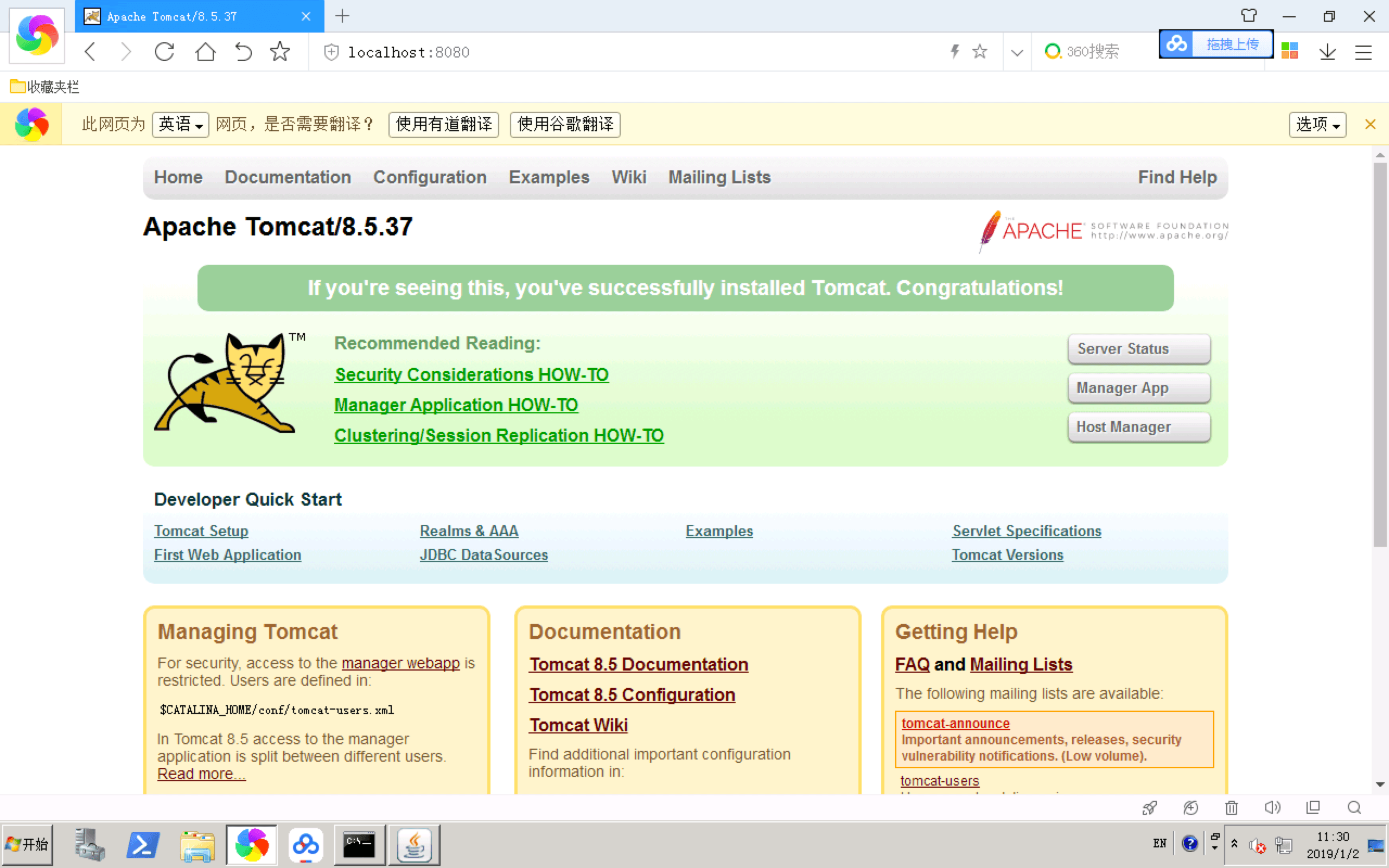Image resolution: width=1389 pixels, height=868 pixels.
Task: Click the lightning speed mode icon
Action: (x=954, y=52)
